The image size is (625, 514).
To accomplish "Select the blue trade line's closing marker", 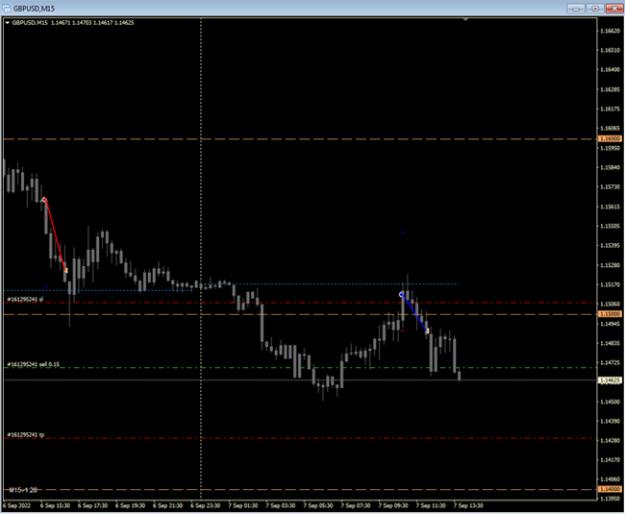I will point(427,331).
